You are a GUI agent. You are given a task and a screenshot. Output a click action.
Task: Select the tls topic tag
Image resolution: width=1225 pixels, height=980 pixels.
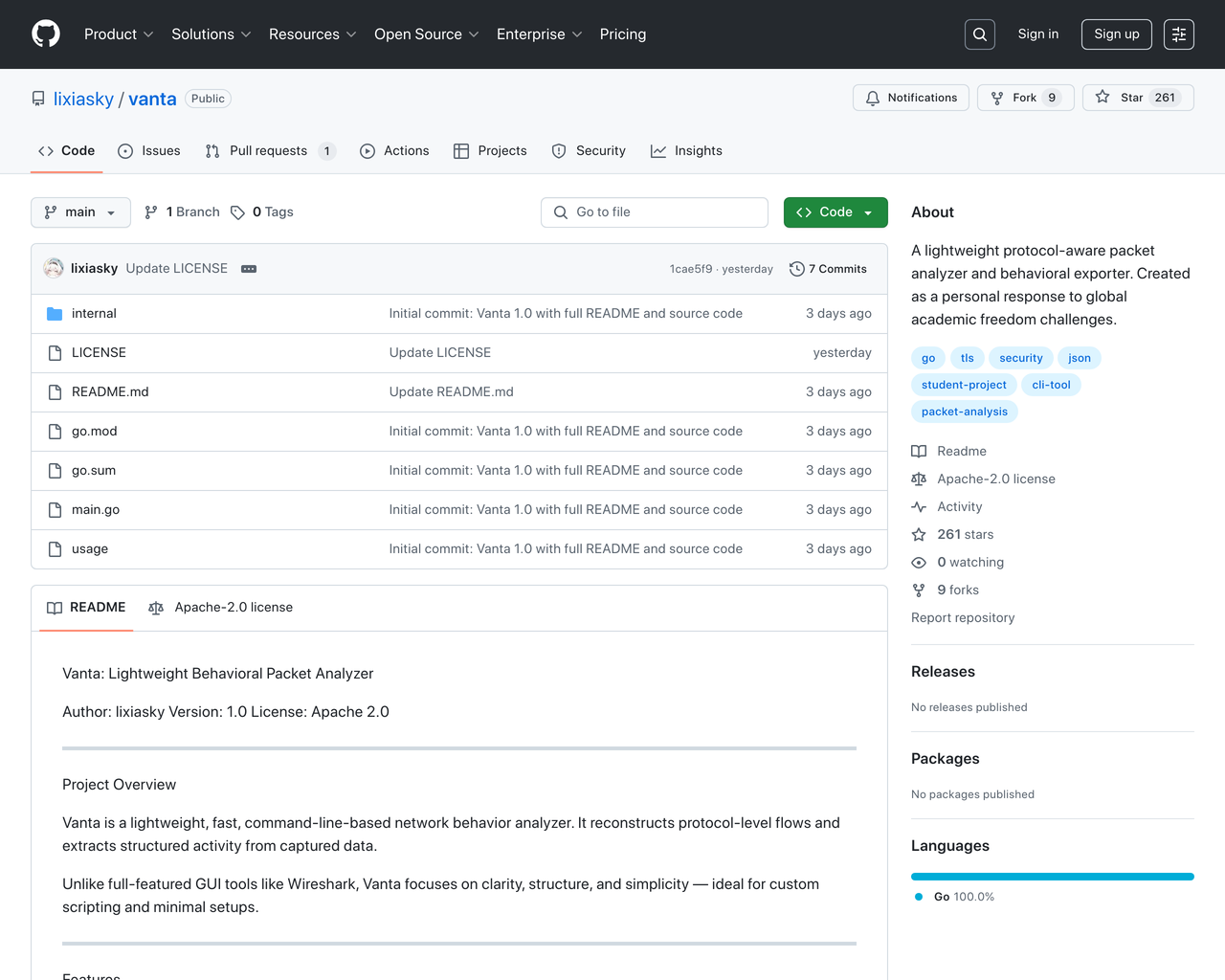click(967, 358)
